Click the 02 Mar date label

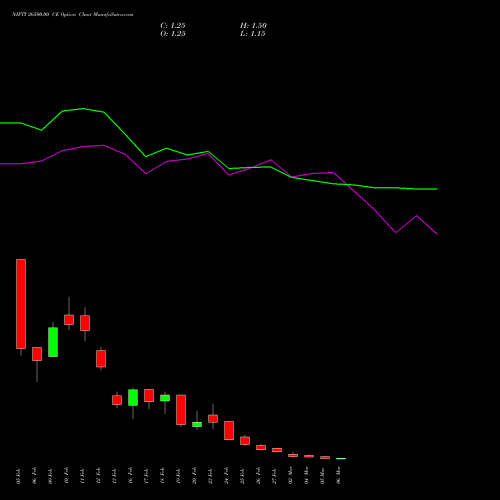[290, 476]
